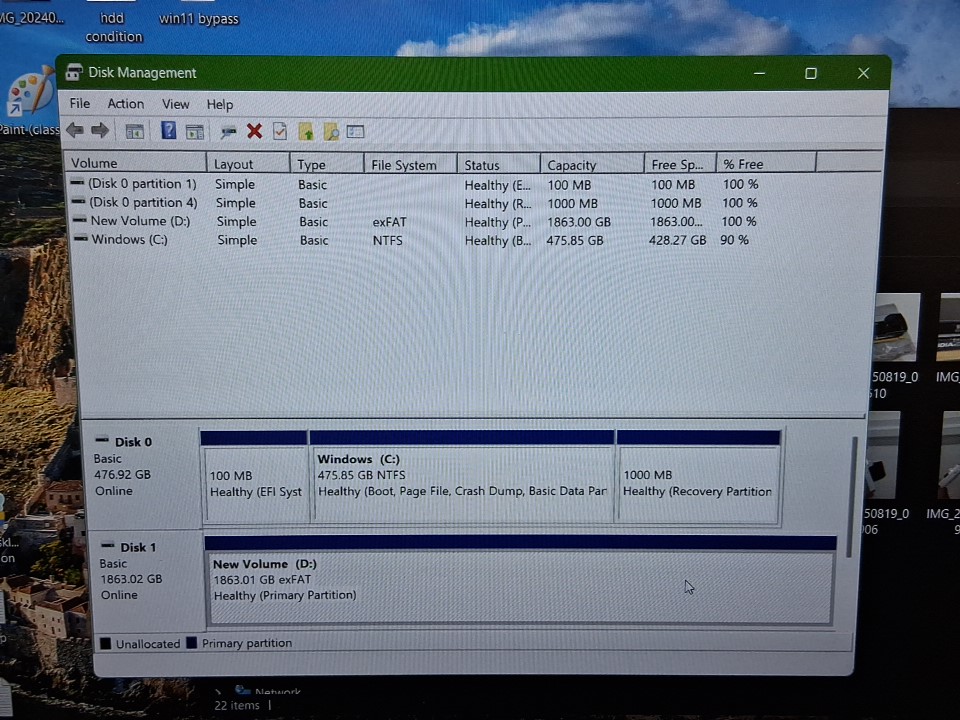
Task: Click the drive icon beside (Disk 0 partition 1)
Action: click(77, 182)
